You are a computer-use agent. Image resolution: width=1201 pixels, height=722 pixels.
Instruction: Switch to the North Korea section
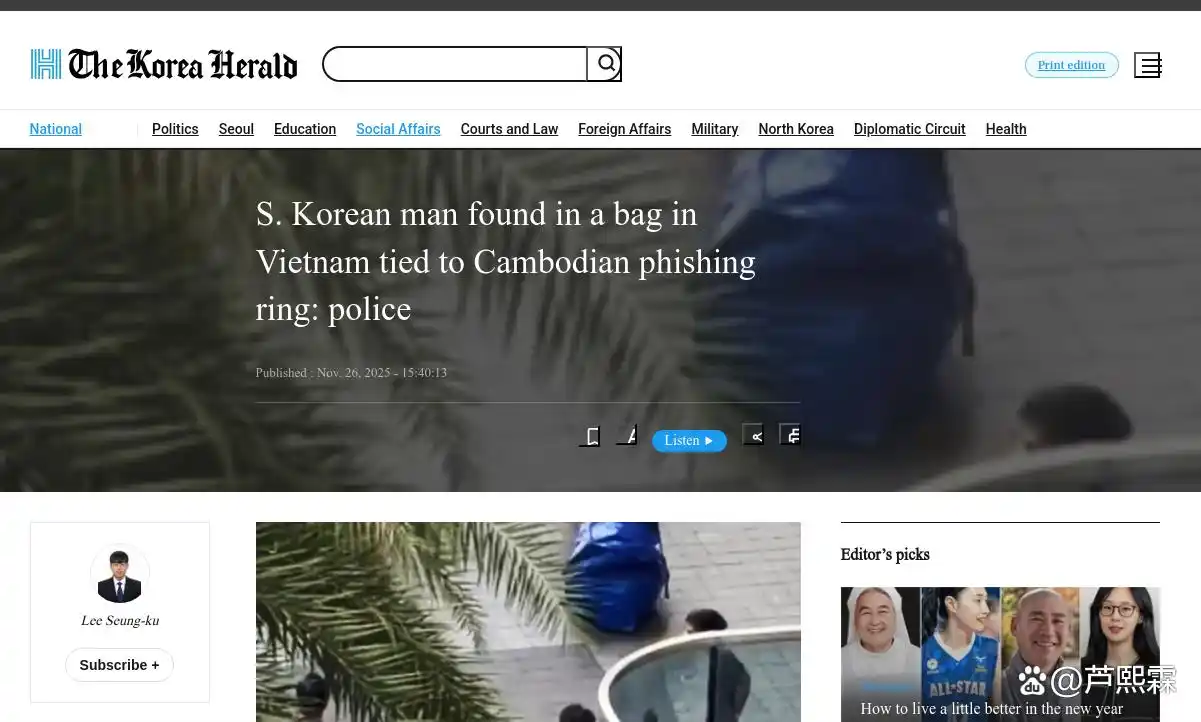(x=796, y=129)
